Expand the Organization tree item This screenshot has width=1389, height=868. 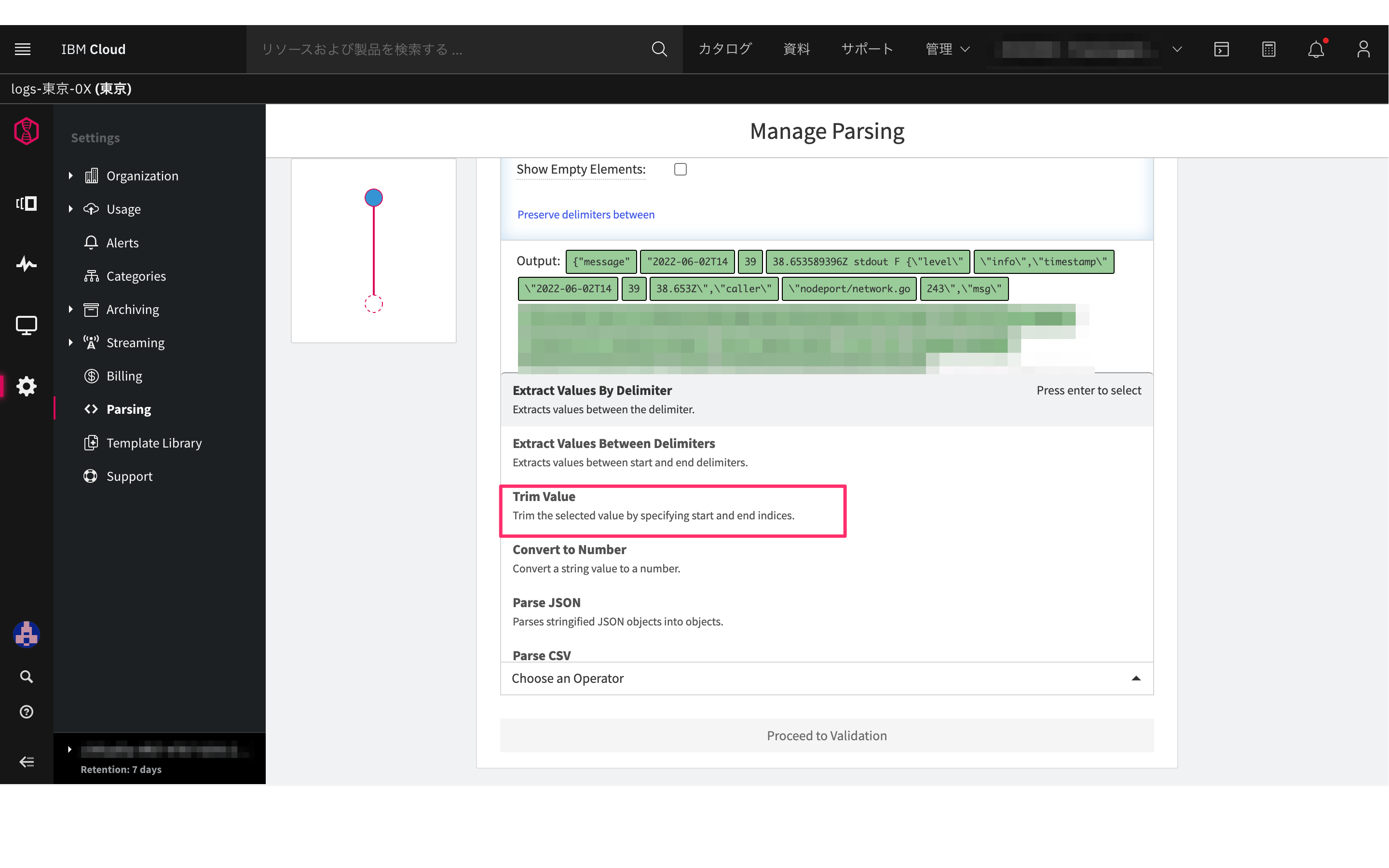tap(70, 176)
